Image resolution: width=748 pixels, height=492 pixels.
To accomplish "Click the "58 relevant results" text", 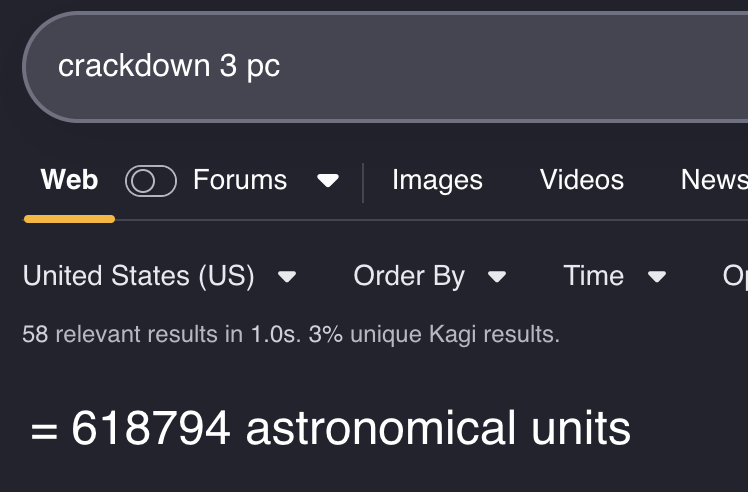I will pos(120,334).
